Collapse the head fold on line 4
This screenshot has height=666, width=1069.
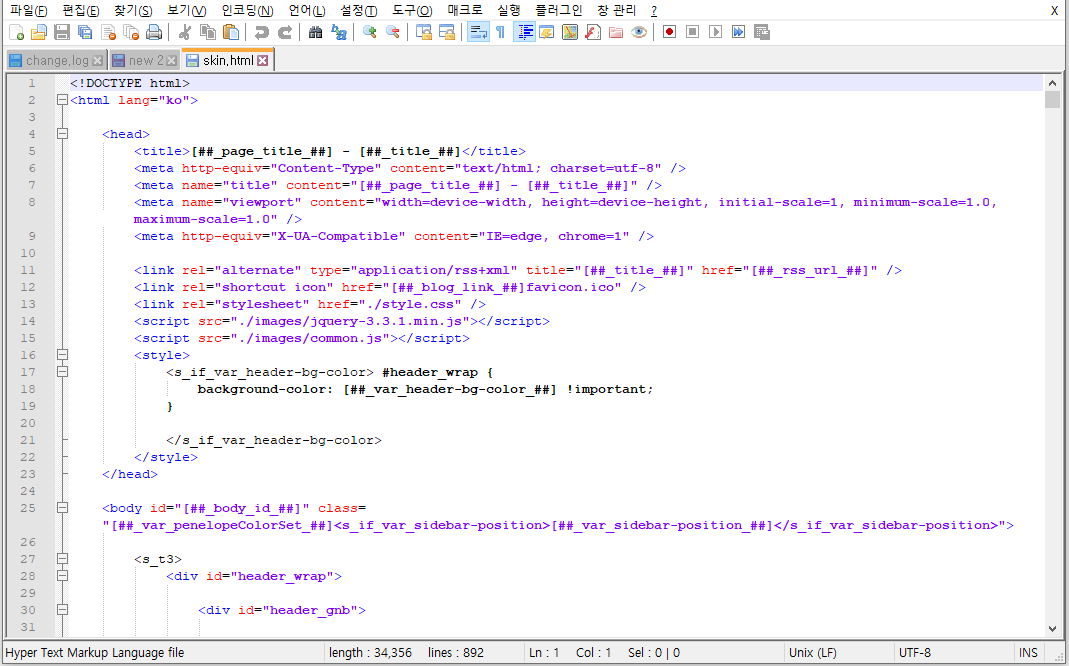pyautogui.click(x=62, y=134)
